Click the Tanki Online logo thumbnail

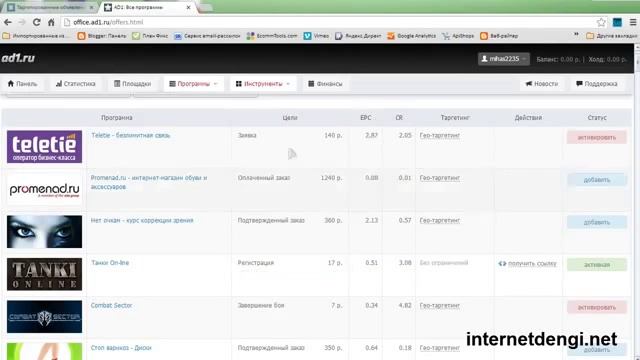pos(44,274)
